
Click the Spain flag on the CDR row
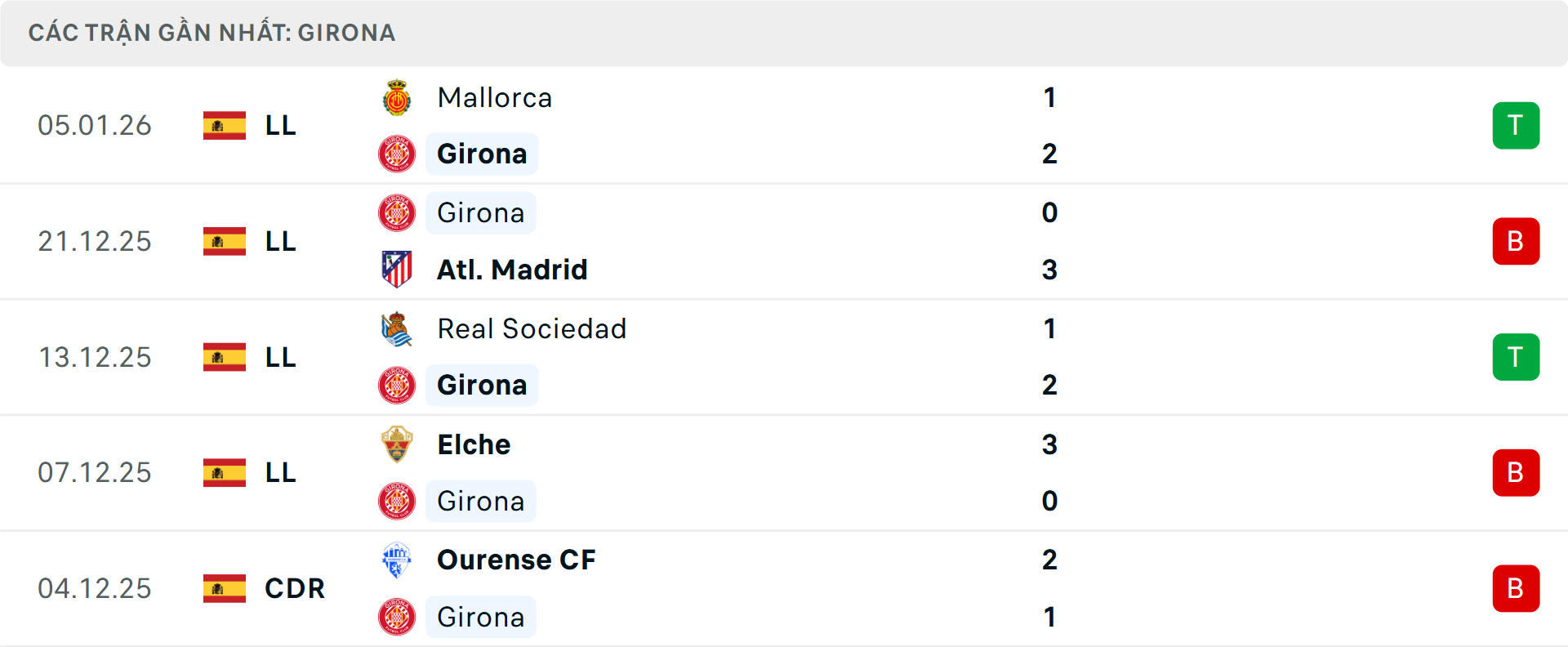[x=224, y=588]
